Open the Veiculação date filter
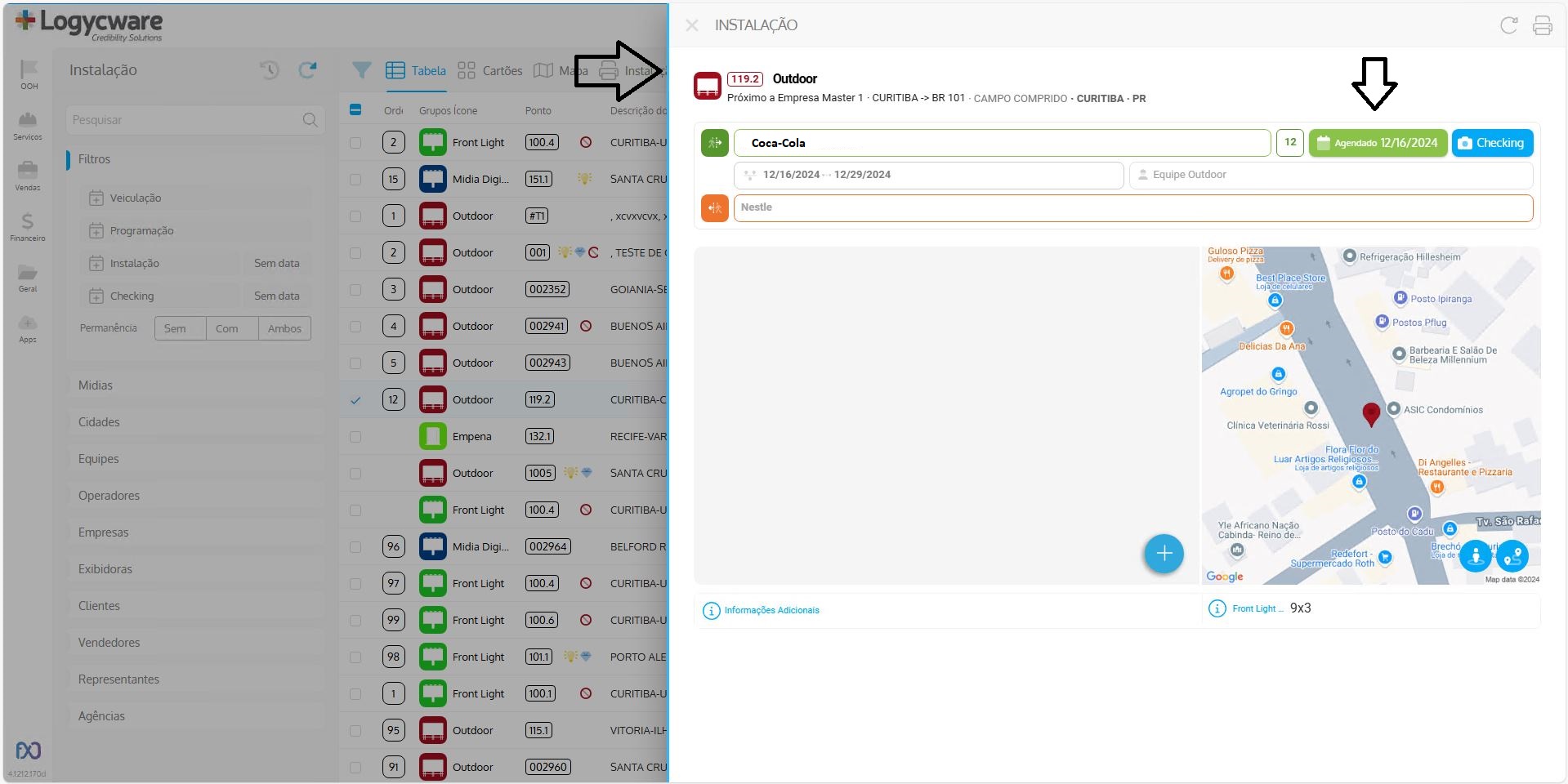This screenshot has height=784, width=1568. click(x=196, y=198)
